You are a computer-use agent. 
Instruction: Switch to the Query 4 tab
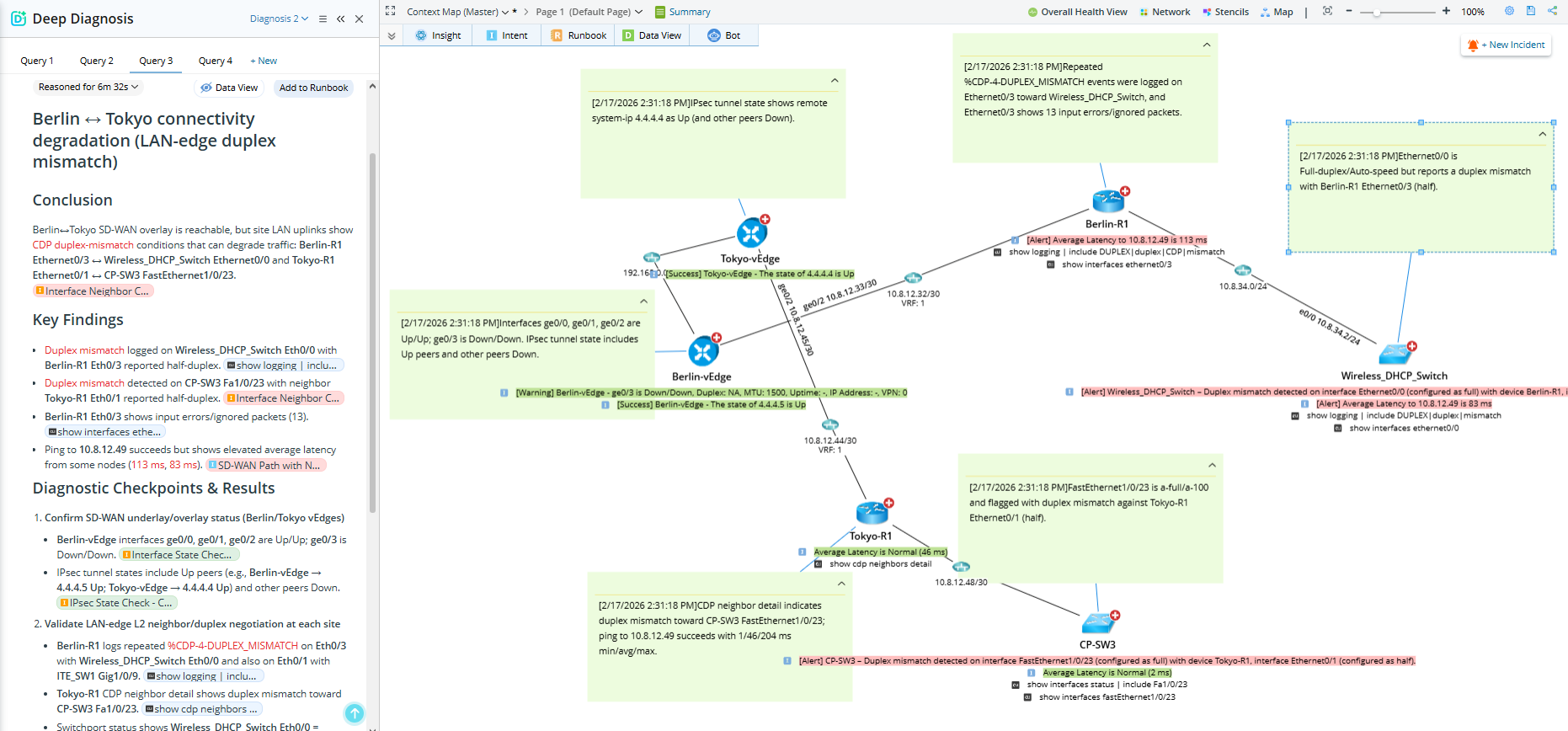pos(216,61)
